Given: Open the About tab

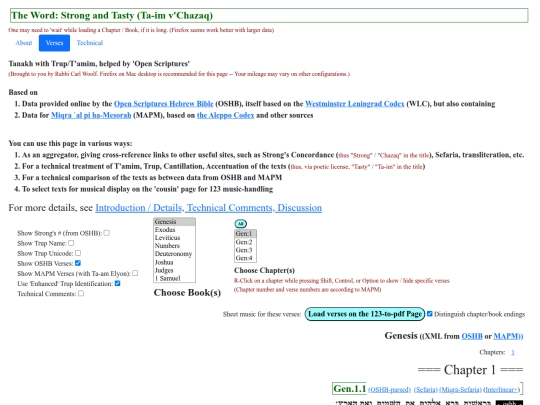Looking at the screenshot, I should (23, 43).
